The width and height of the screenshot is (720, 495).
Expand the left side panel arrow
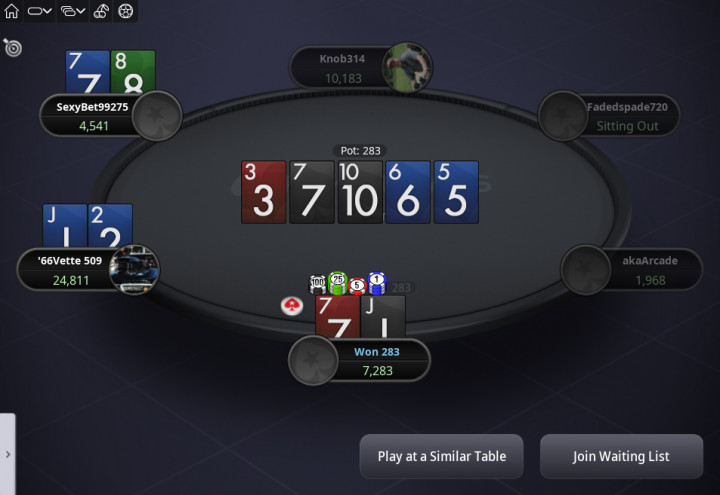coord(8,454)
